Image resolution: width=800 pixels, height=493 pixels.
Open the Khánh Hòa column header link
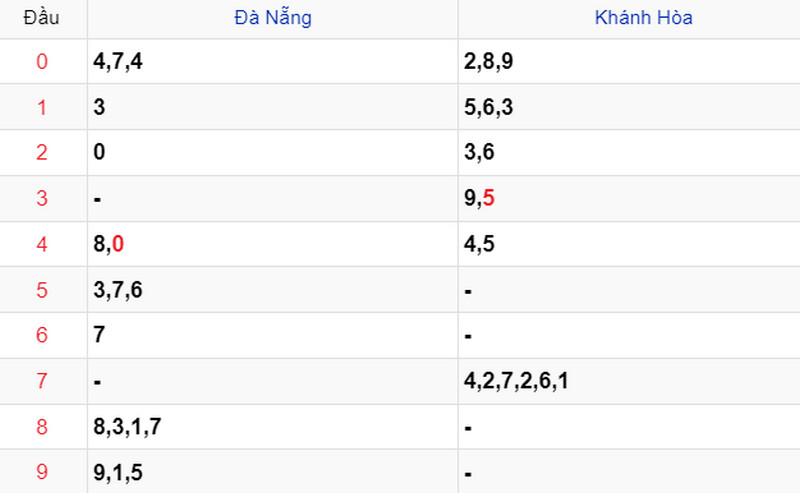tap(643, 18)
